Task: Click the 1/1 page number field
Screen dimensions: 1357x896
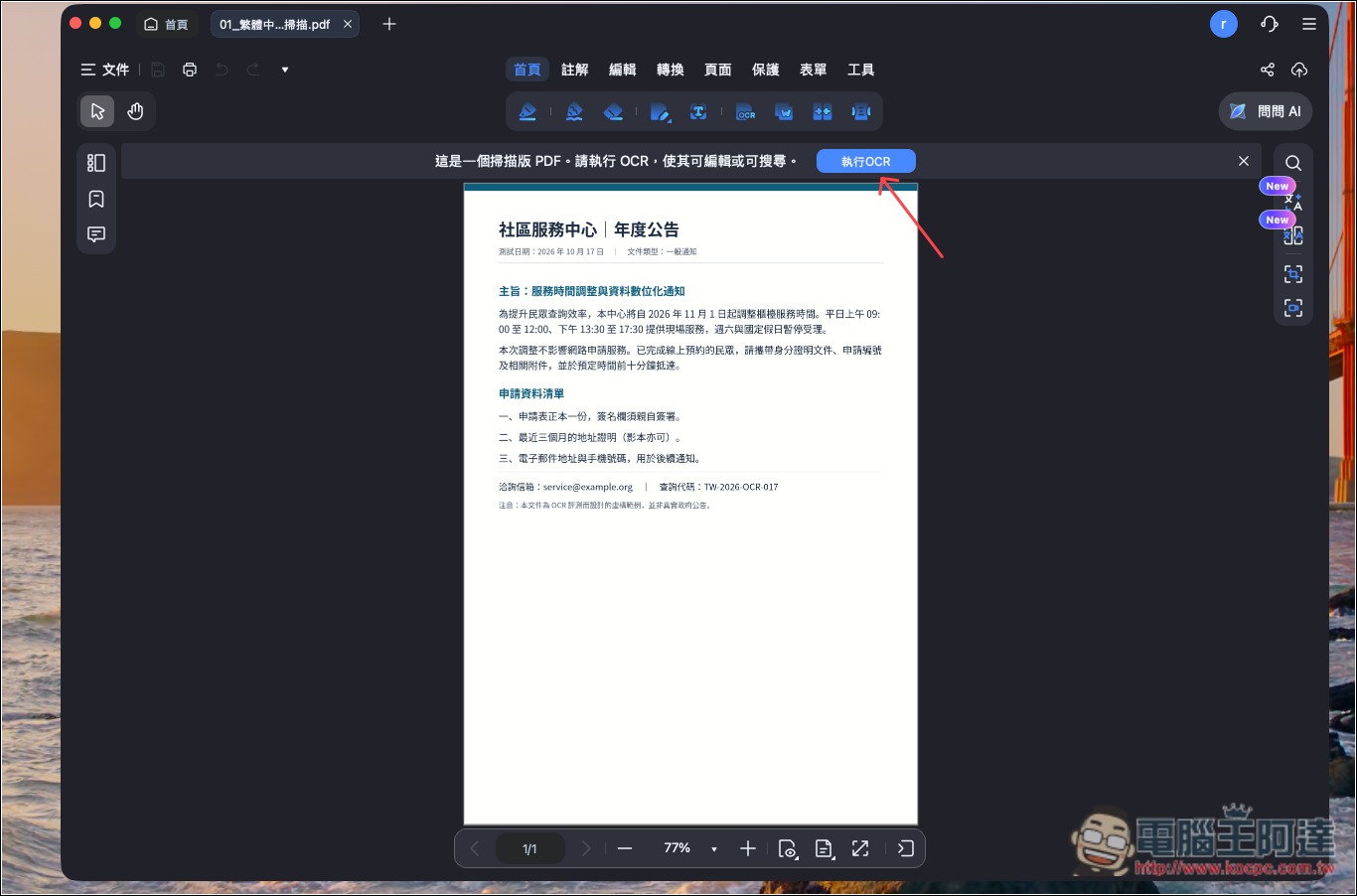Action: point(529,848)
